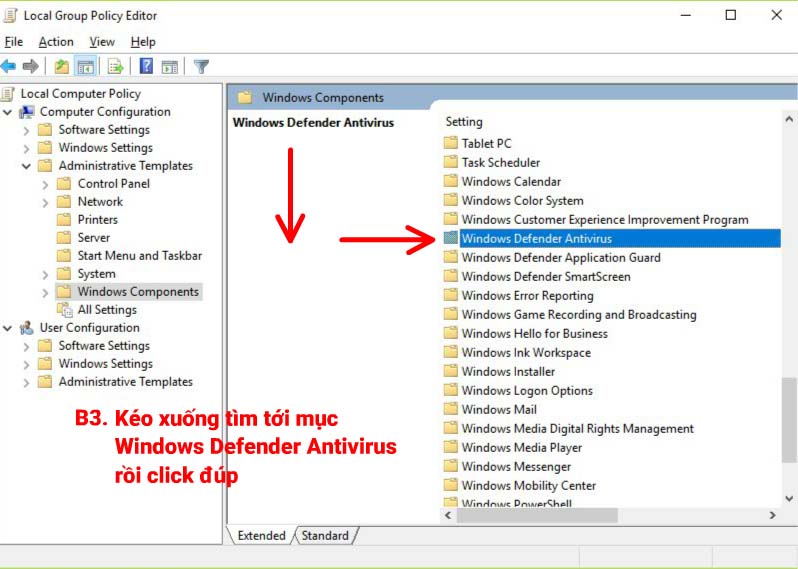Select Windows Defender SmartScreen item
This screenshot has width=798, height=569.
coord(546,276)
